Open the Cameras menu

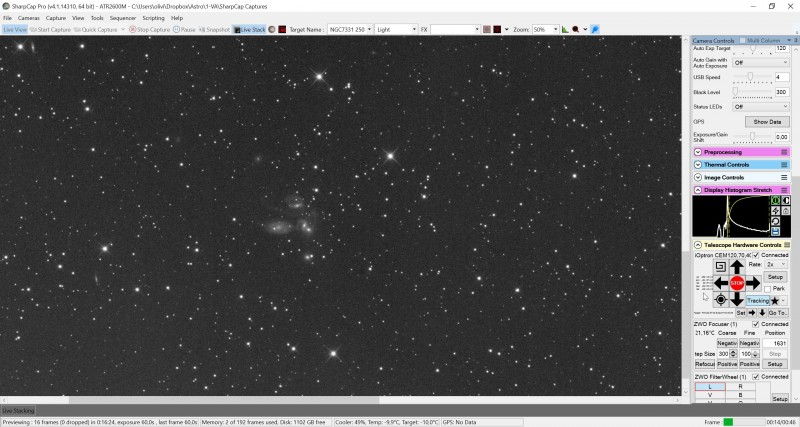coord(29,18)
